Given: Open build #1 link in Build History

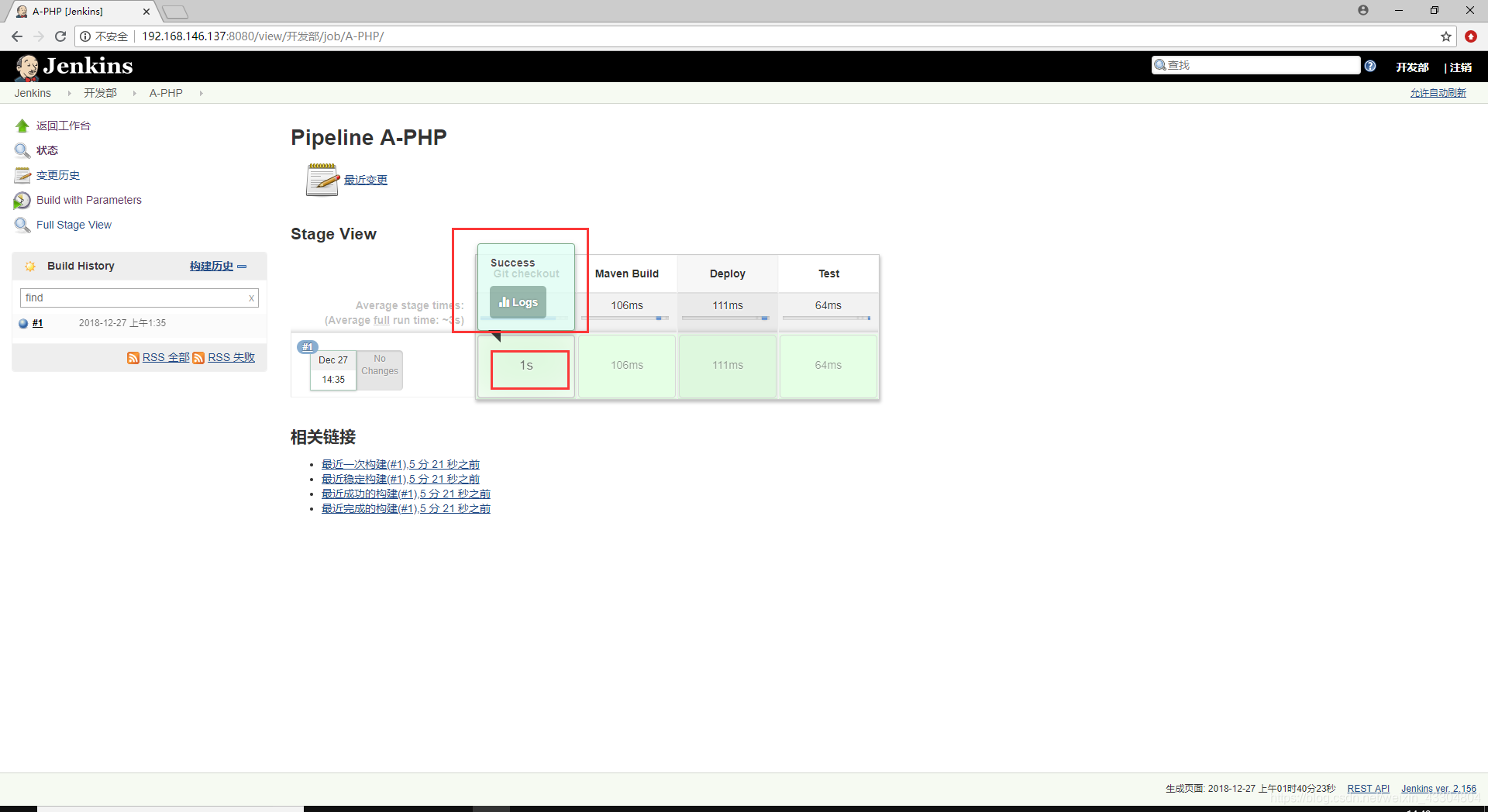Looking at the screenshot, I should 37,323.
